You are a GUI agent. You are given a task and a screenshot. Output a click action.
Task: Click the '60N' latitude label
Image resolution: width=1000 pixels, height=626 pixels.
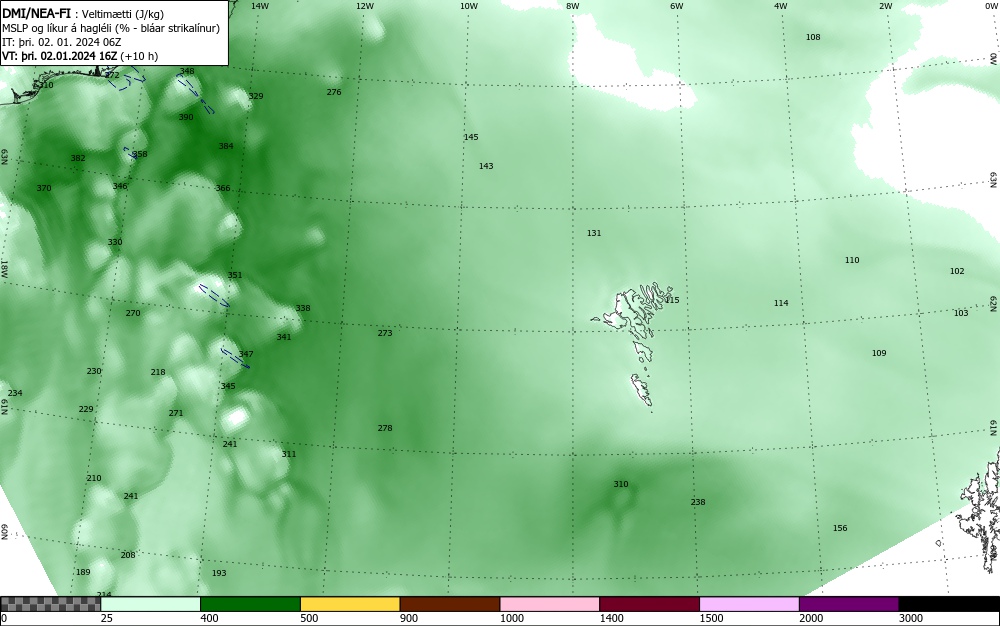click(x=4, y=532)
